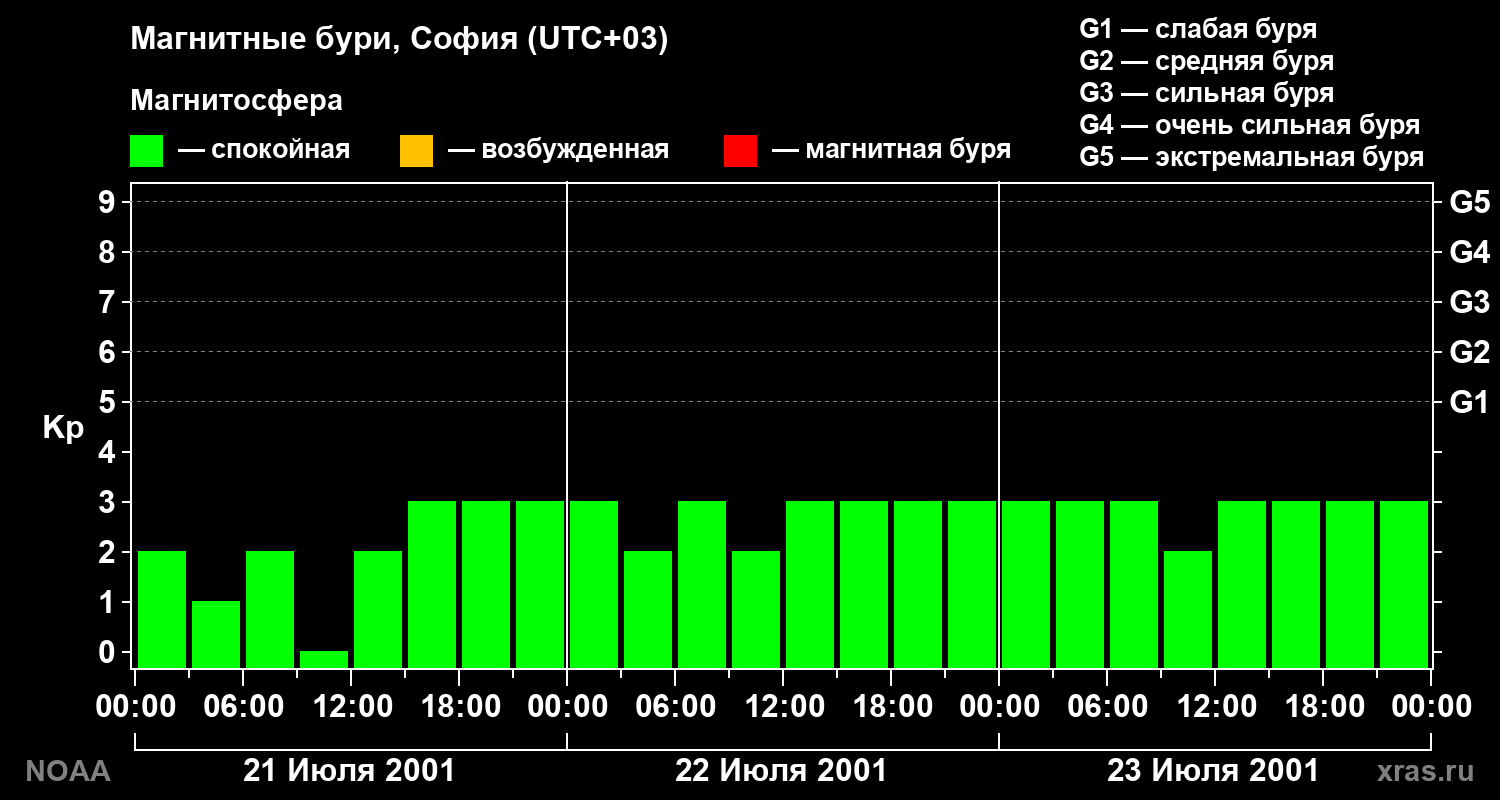Image resolution: width=1500 pixels, height=800 pixels.
Task: Click the 18:00 time label for 23 Июля
Action: coord(1323,706)
